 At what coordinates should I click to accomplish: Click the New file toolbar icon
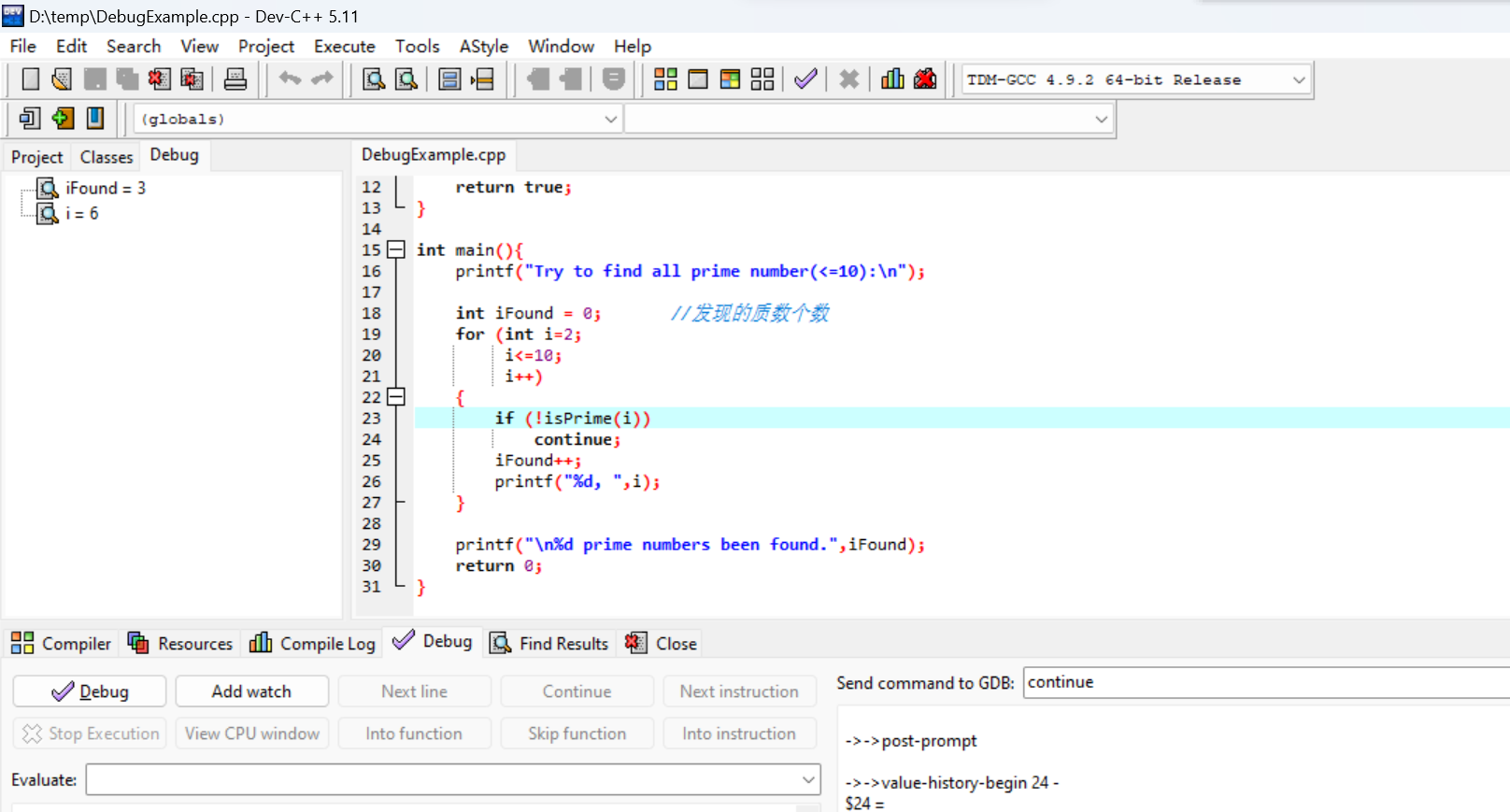(x=30, y=79)
